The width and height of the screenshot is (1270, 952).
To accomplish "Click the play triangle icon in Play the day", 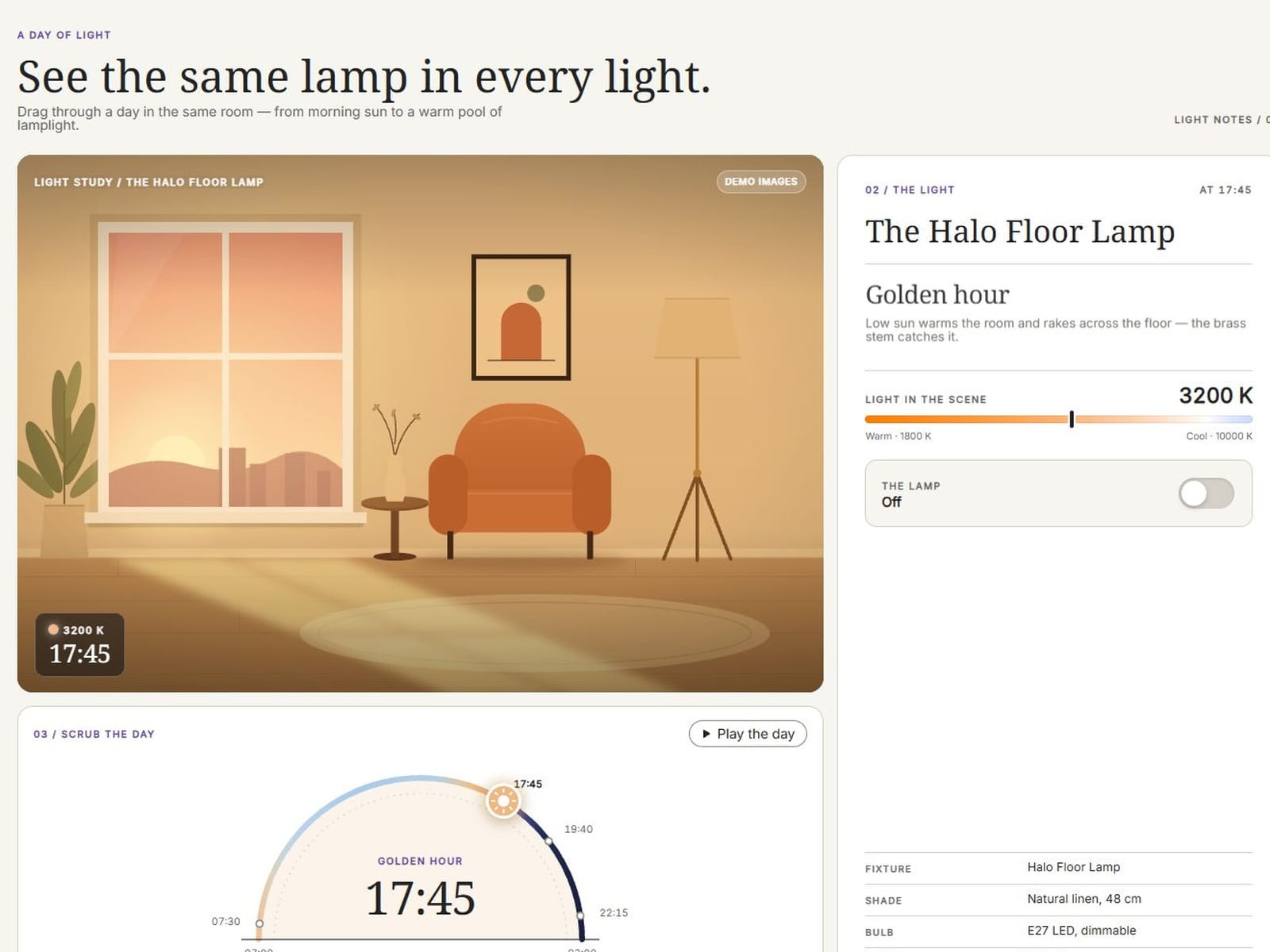I will click(x=706, y=734).
